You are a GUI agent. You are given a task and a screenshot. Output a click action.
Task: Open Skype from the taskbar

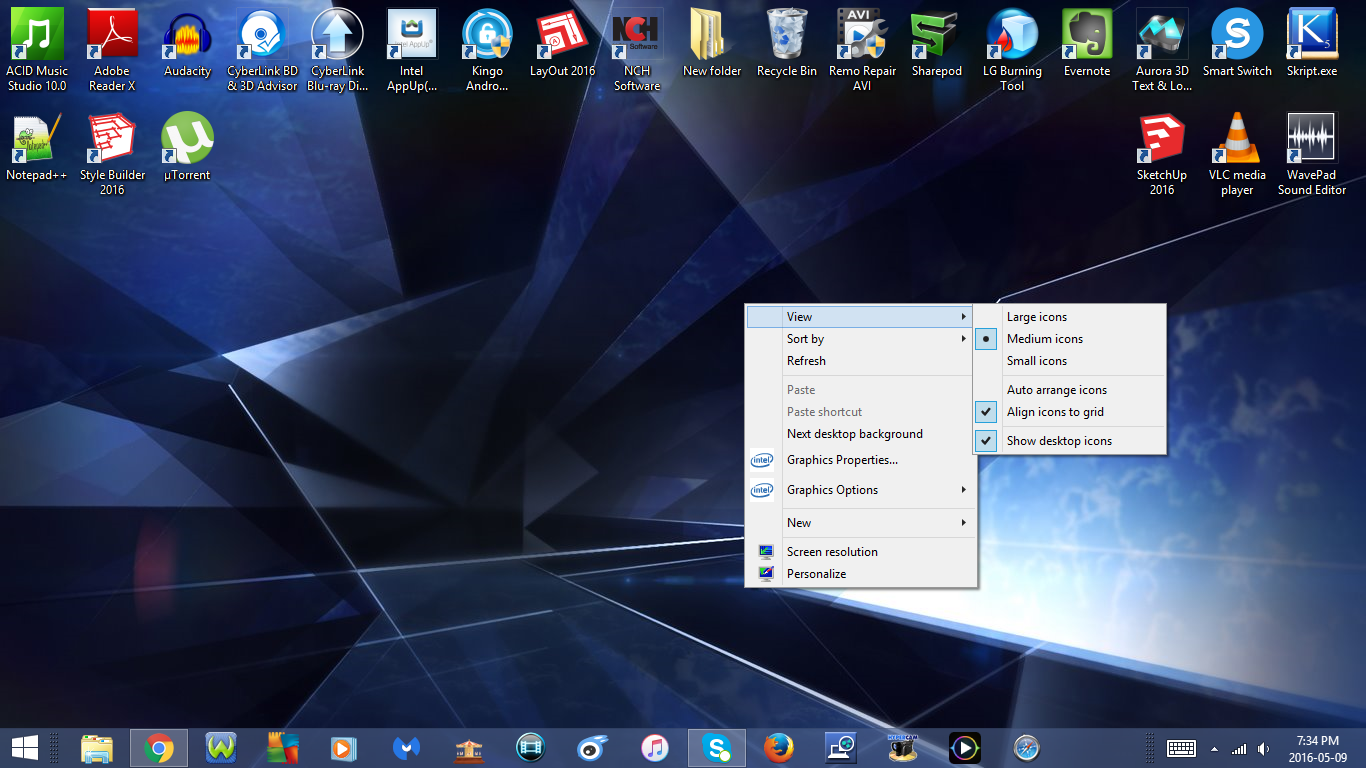(x=716, y=748)
